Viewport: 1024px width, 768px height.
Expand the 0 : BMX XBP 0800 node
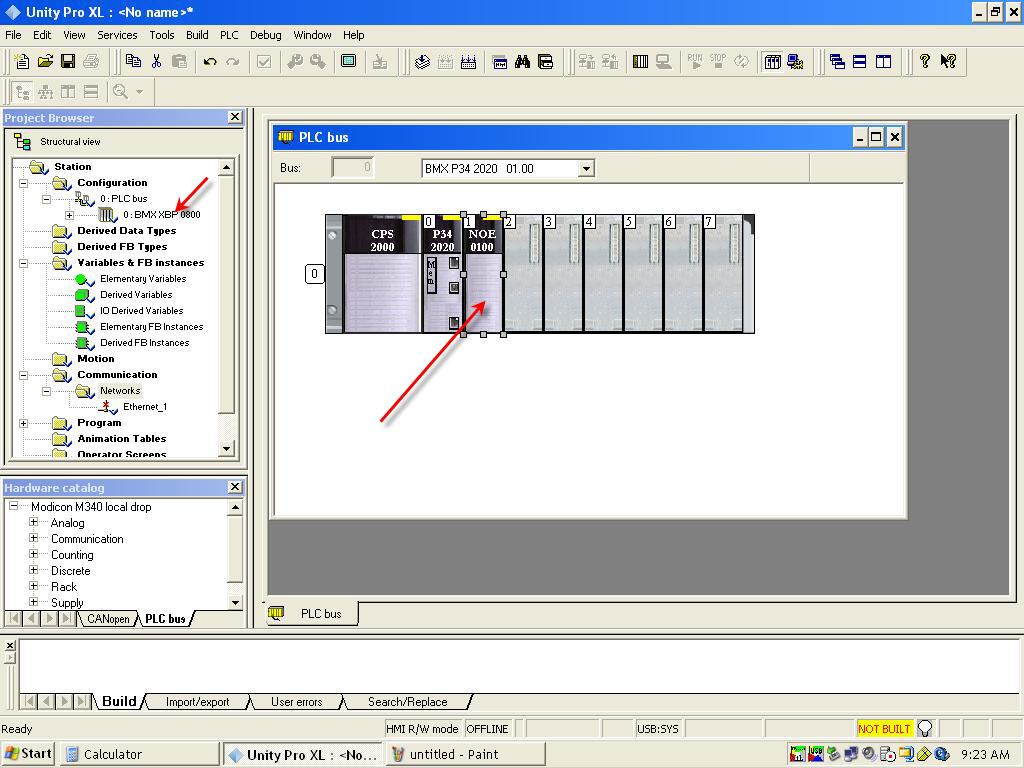tap(69, 215)
